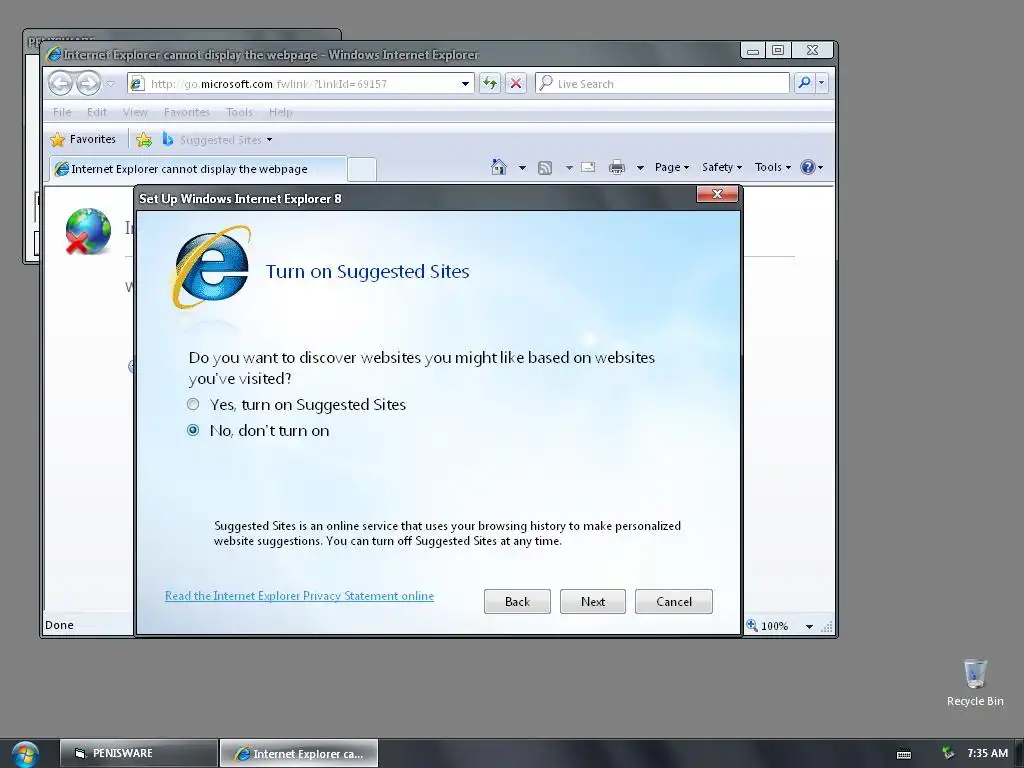Expand the Print dropdown arrow
This screenshot has height=768, width=1024.
pyautogui.click(x=640, y=168)
